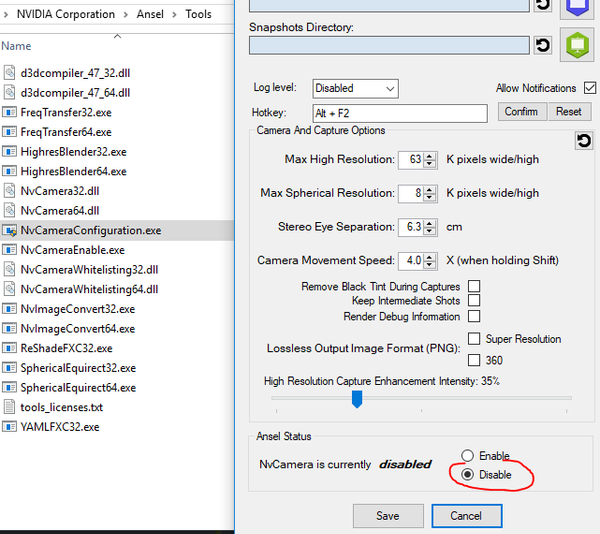Viewport: 600px width, 534px height.
Task: Click the d3dcompiler_47_32.dll file icon
Action: (x=9, y=72)
